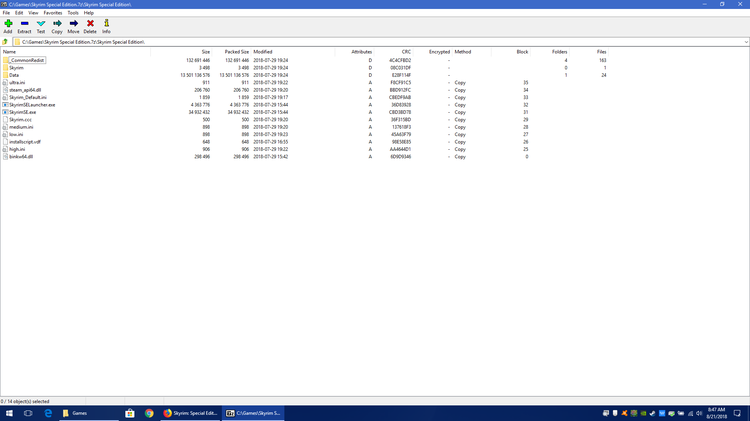This screenshot has height=421, width=750.
Task: Click the SkyrimSELauncher.exe file icon
Action: pos(5,105)
